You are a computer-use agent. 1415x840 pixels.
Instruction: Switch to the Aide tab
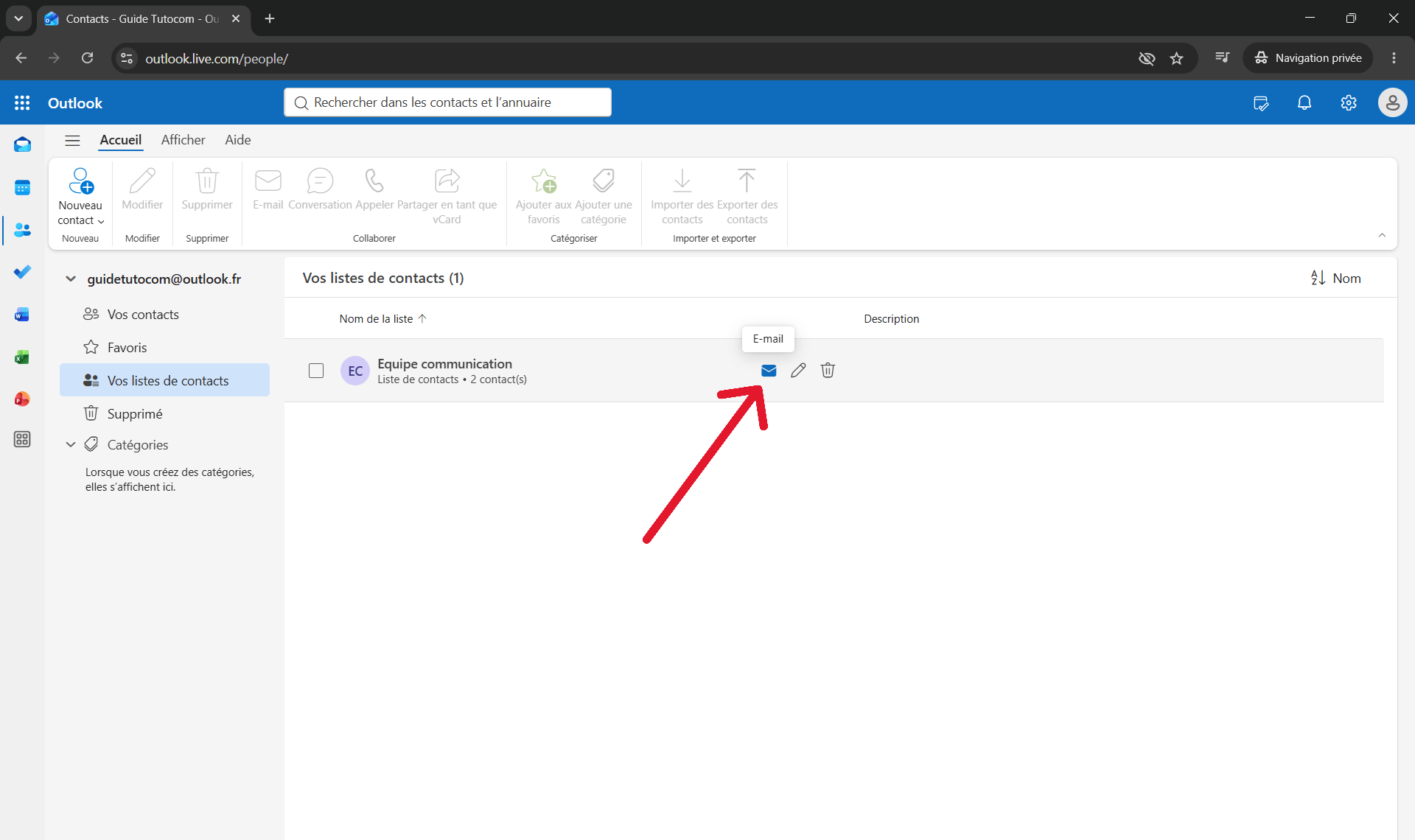click(238, 140)
